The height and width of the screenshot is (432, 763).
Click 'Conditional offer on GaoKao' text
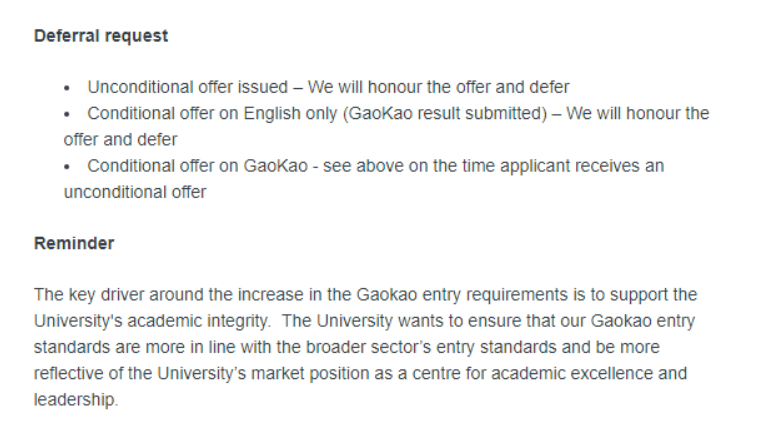198,166
